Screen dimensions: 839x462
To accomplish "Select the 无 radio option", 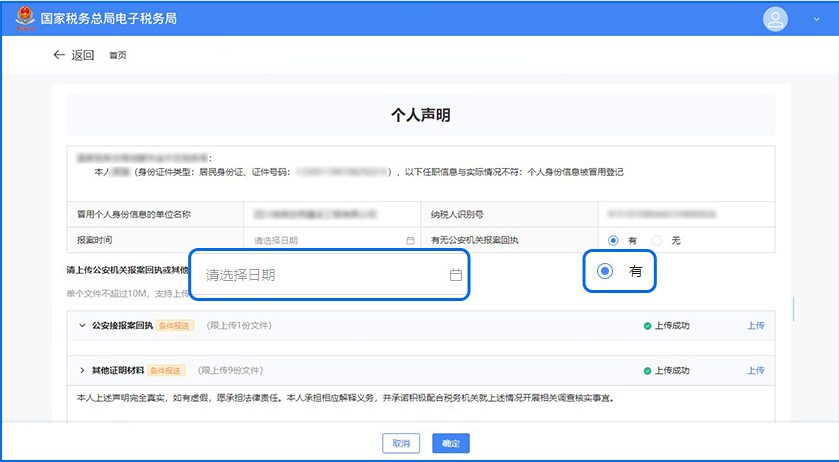I will tap(658, 240).
